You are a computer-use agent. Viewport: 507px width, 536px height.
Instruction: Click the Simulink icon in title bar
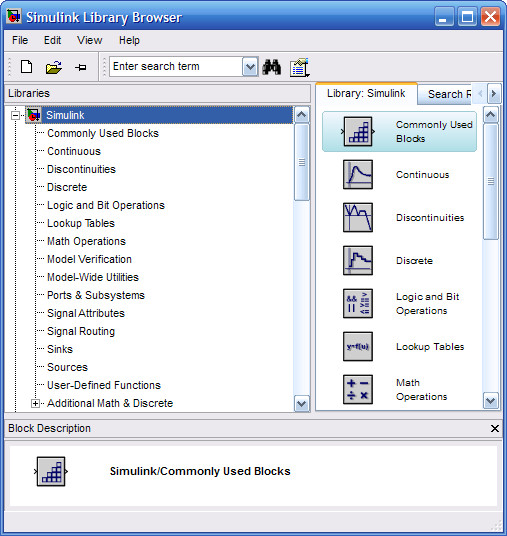click(14, 16)
